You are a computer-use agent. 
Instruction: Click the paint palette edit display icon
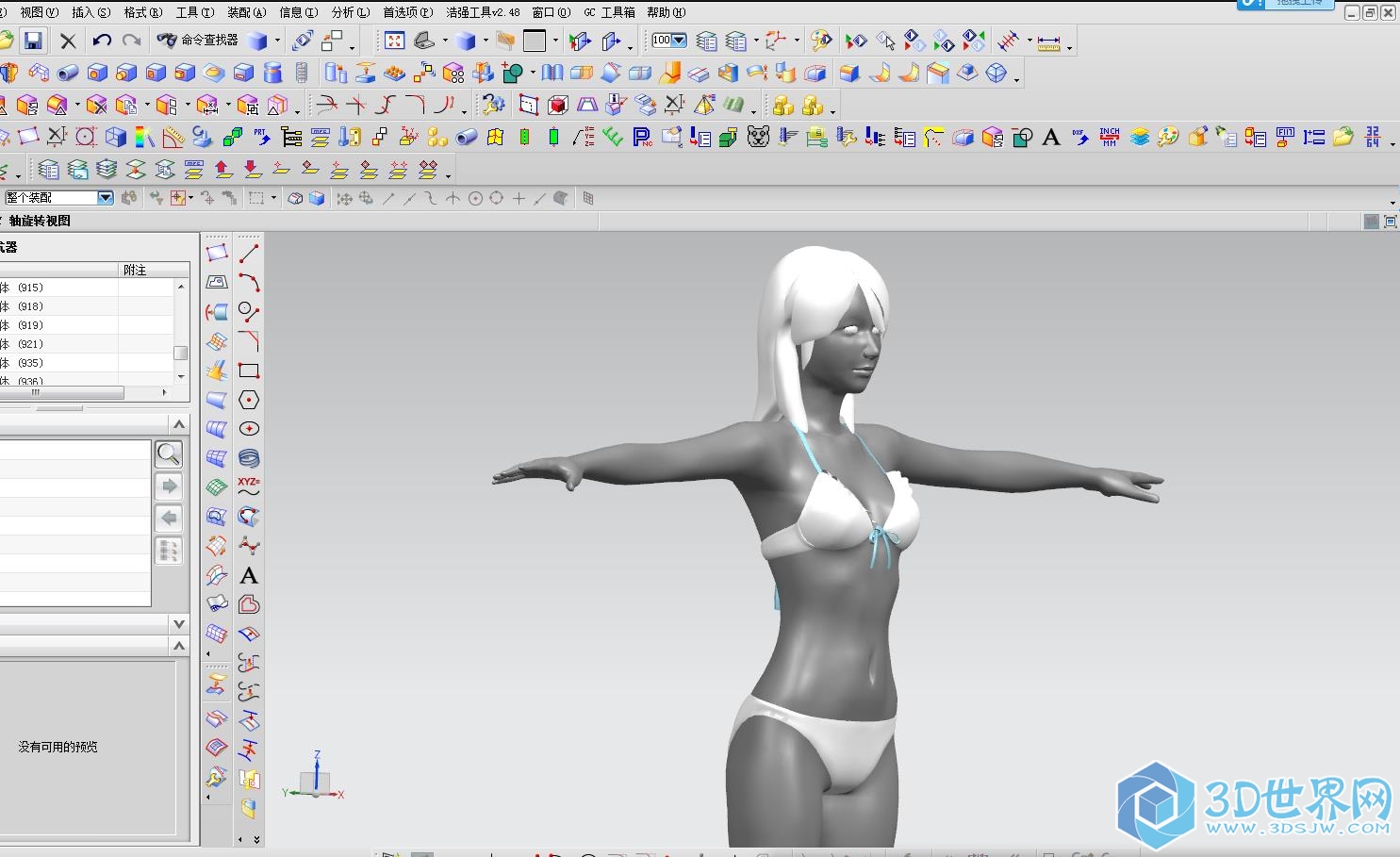point(1168,138)
